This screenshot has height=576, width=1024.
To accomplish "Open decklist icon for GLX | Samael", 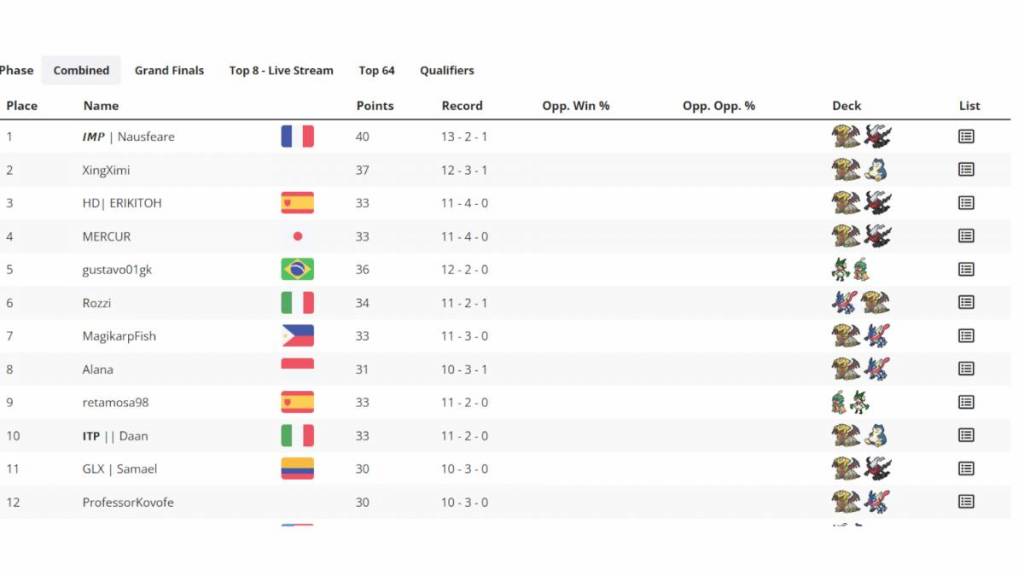I will point(966,468).
